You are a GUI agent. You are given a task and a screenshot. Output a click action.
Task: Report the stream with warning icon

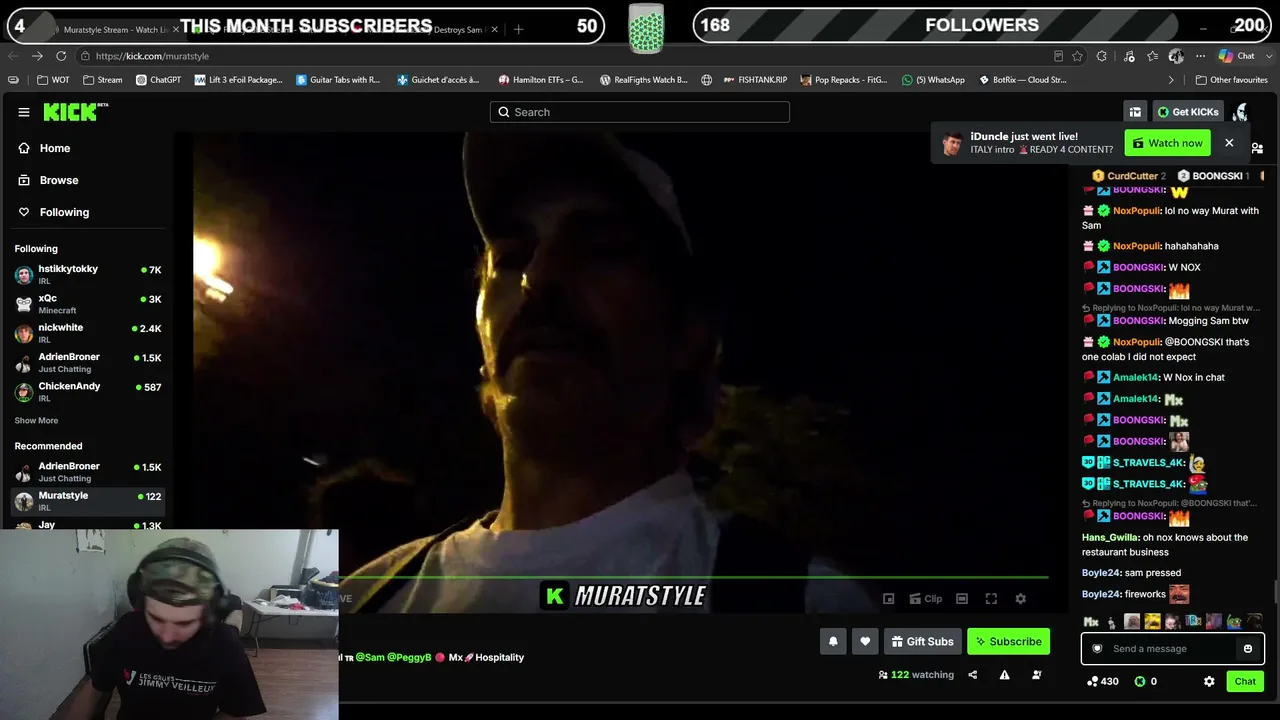[x=1004, y=675]
